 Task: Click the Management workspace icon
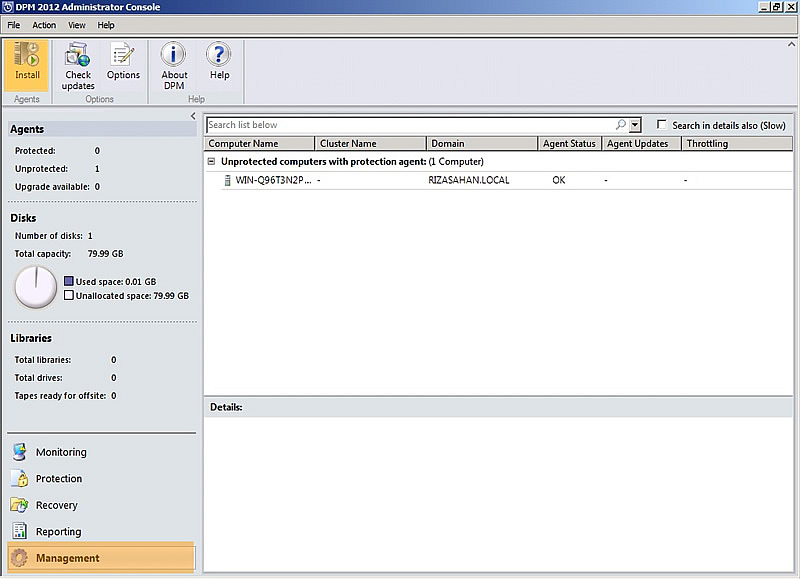[20, 558]
